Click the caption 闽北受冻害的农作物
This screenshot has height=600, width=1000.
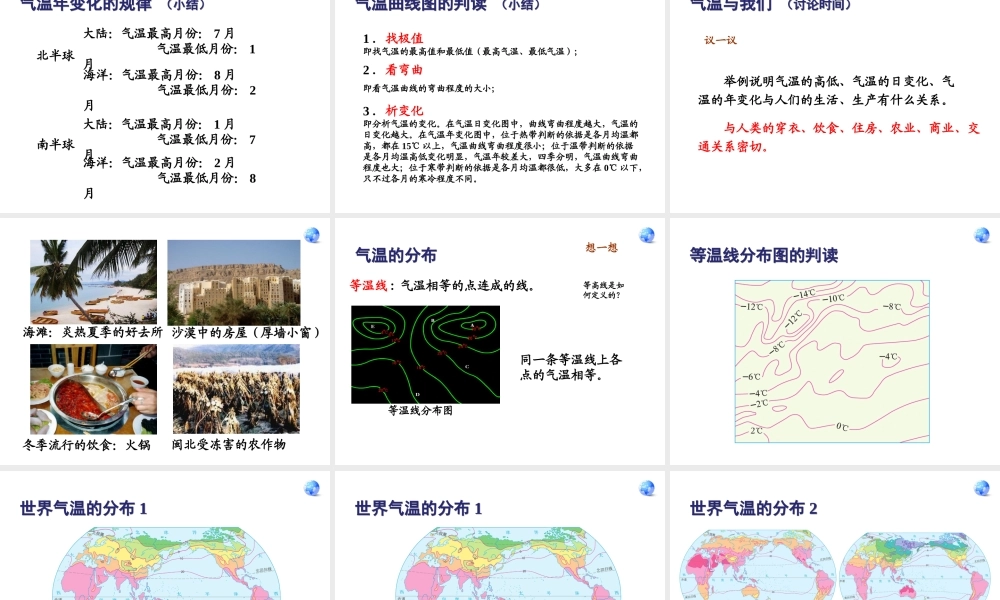tap(228, 444)
